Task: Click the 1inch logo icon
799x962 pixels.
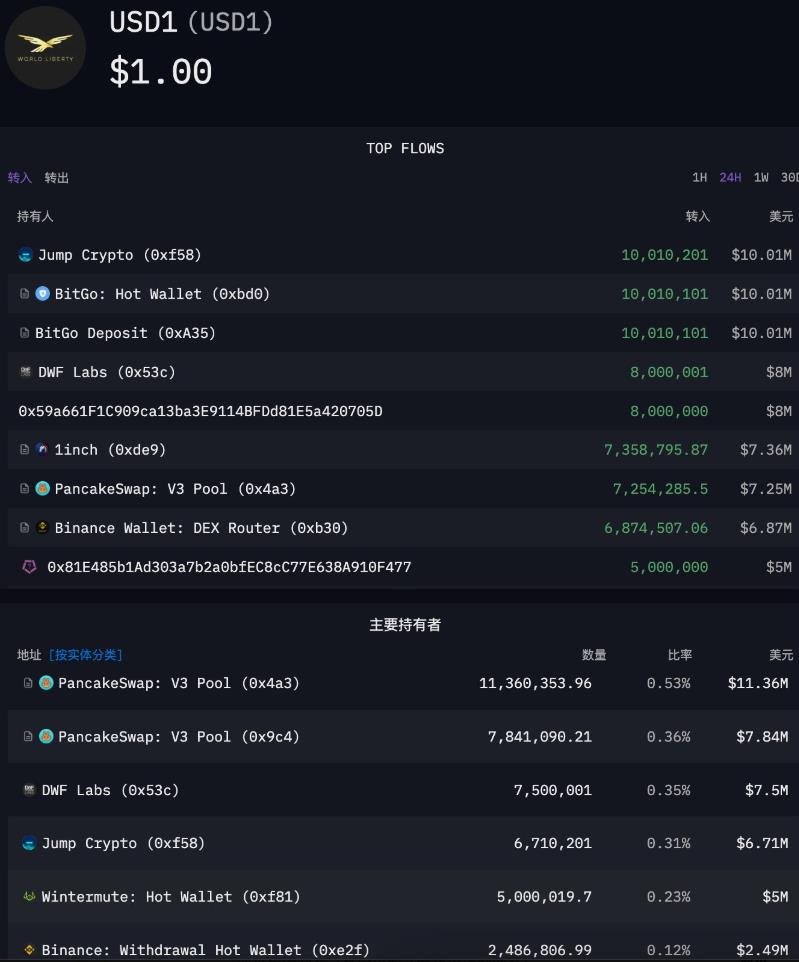Action: pos(43,450)
